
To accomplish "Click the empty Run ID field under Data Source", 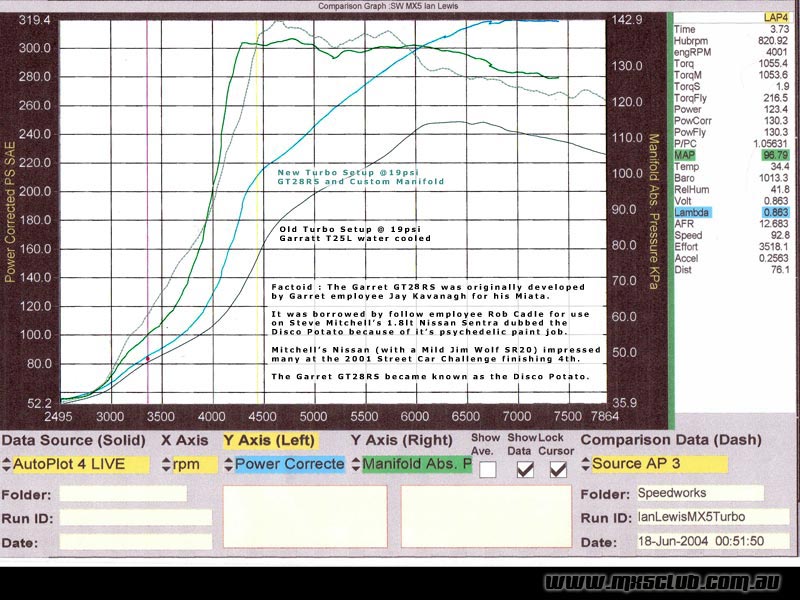I will coord(135,517).
